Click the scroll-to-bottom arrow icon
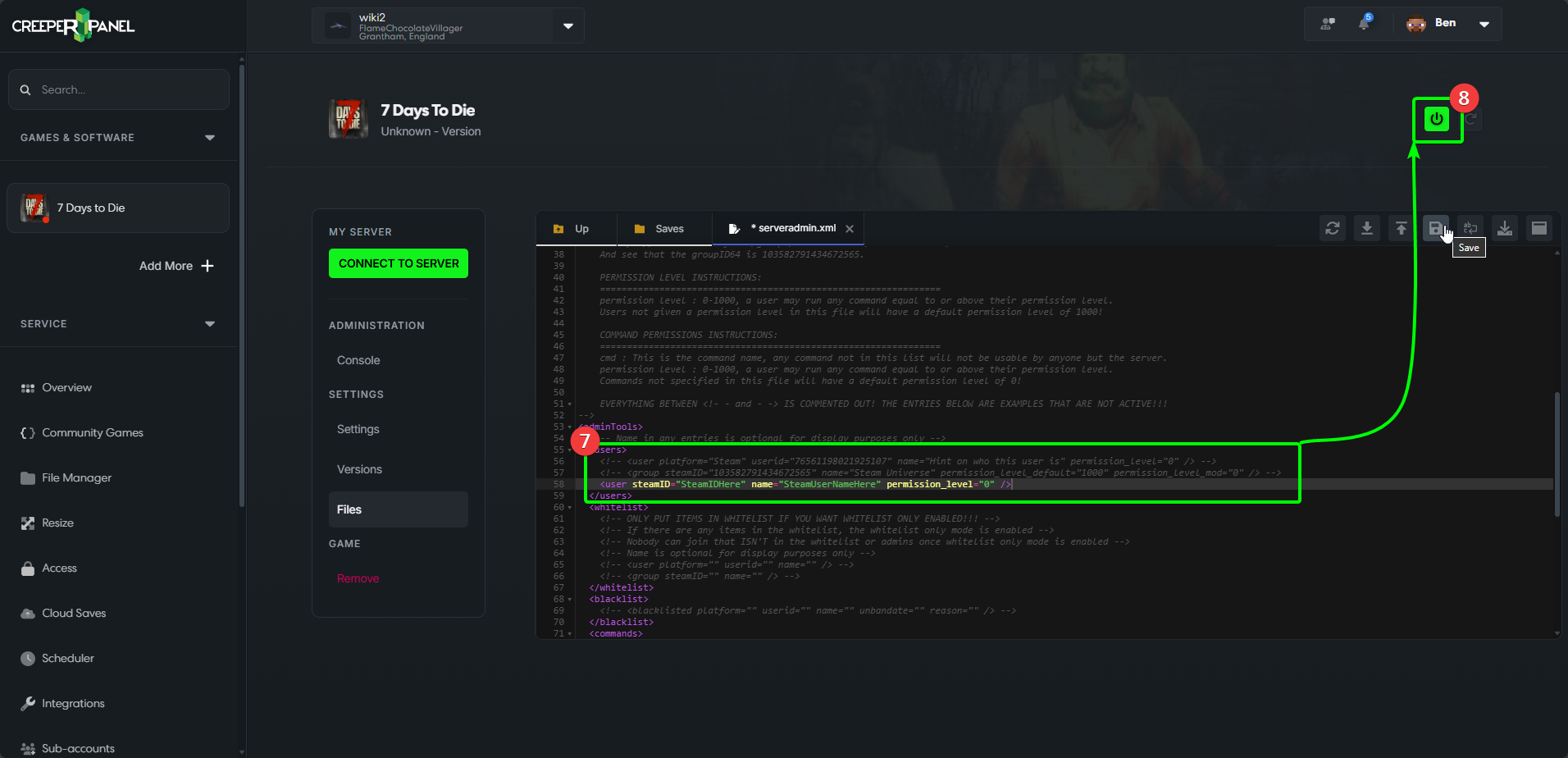 coord(1367,228)
